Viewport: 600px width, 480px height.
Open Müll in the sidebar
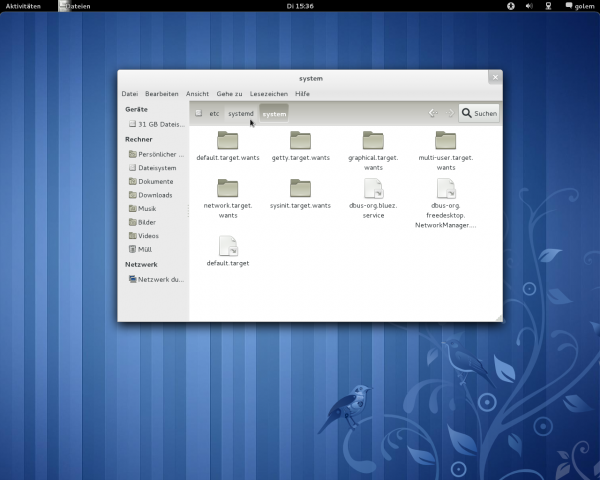[145, 249]
